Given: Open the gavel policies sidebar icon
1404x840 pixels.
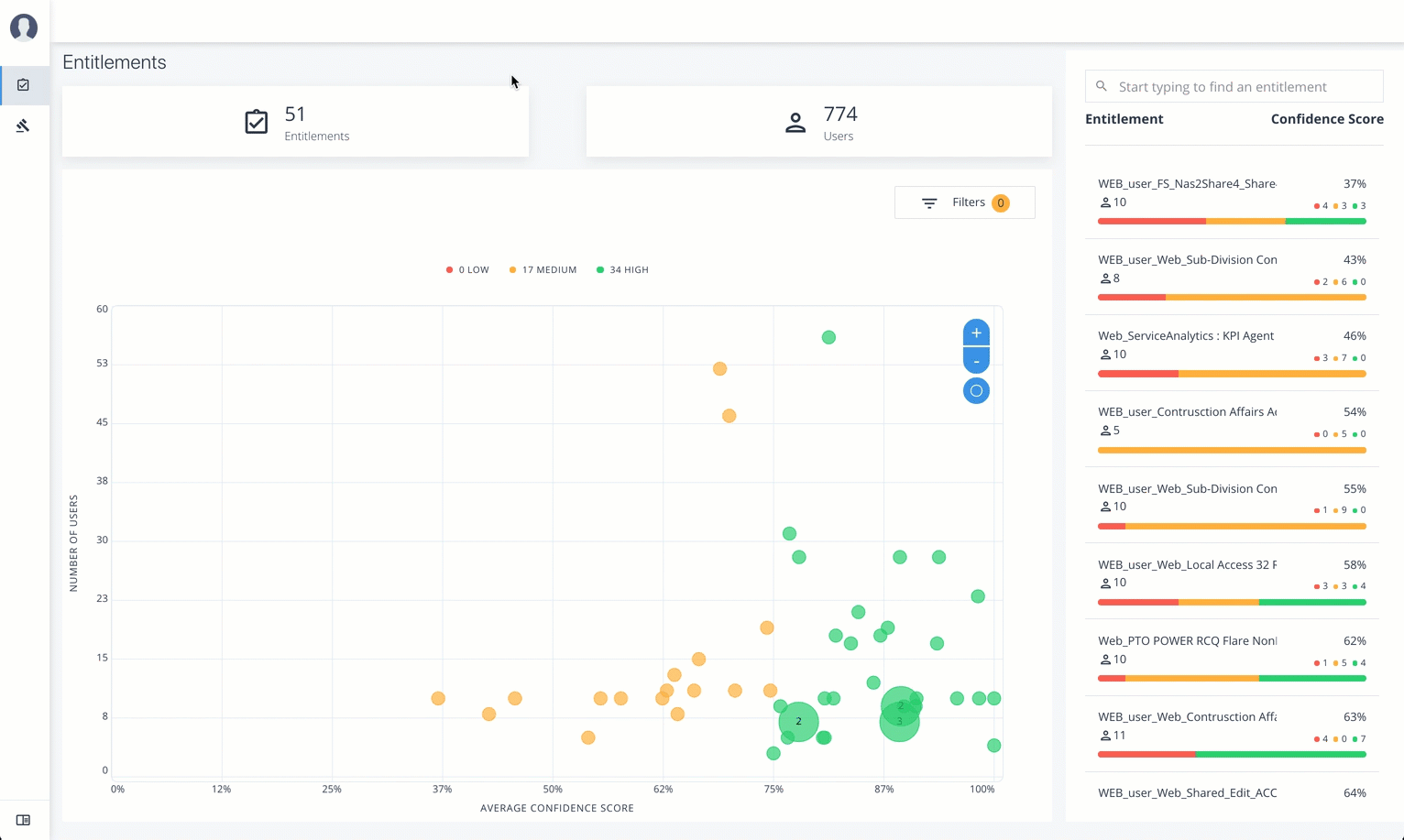Looking at the screenshot, I should [24, 125].
